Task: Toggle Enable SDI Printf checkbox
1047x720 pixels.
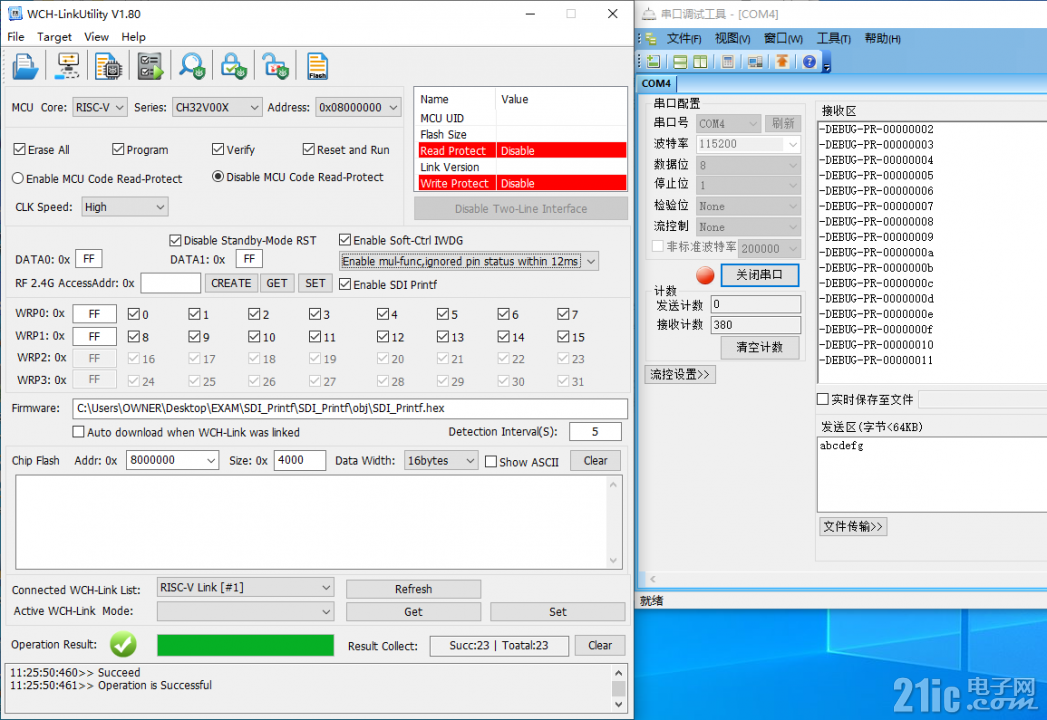Action: pyautogui.click(x=345, y=285)
